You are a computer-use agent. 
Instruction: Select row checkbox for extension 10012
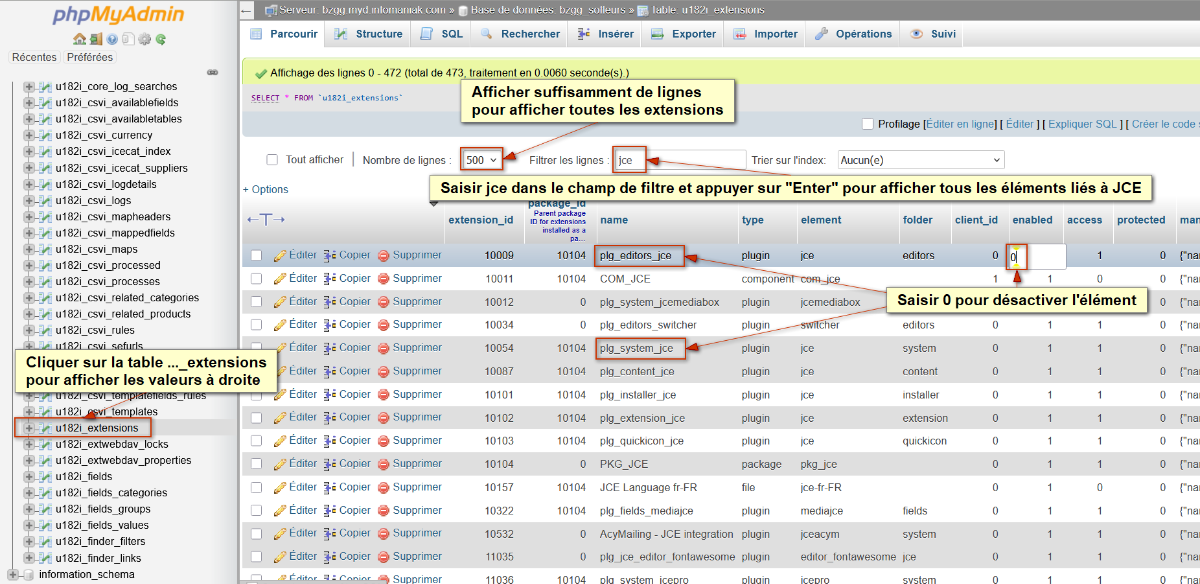tap(257, 302)
